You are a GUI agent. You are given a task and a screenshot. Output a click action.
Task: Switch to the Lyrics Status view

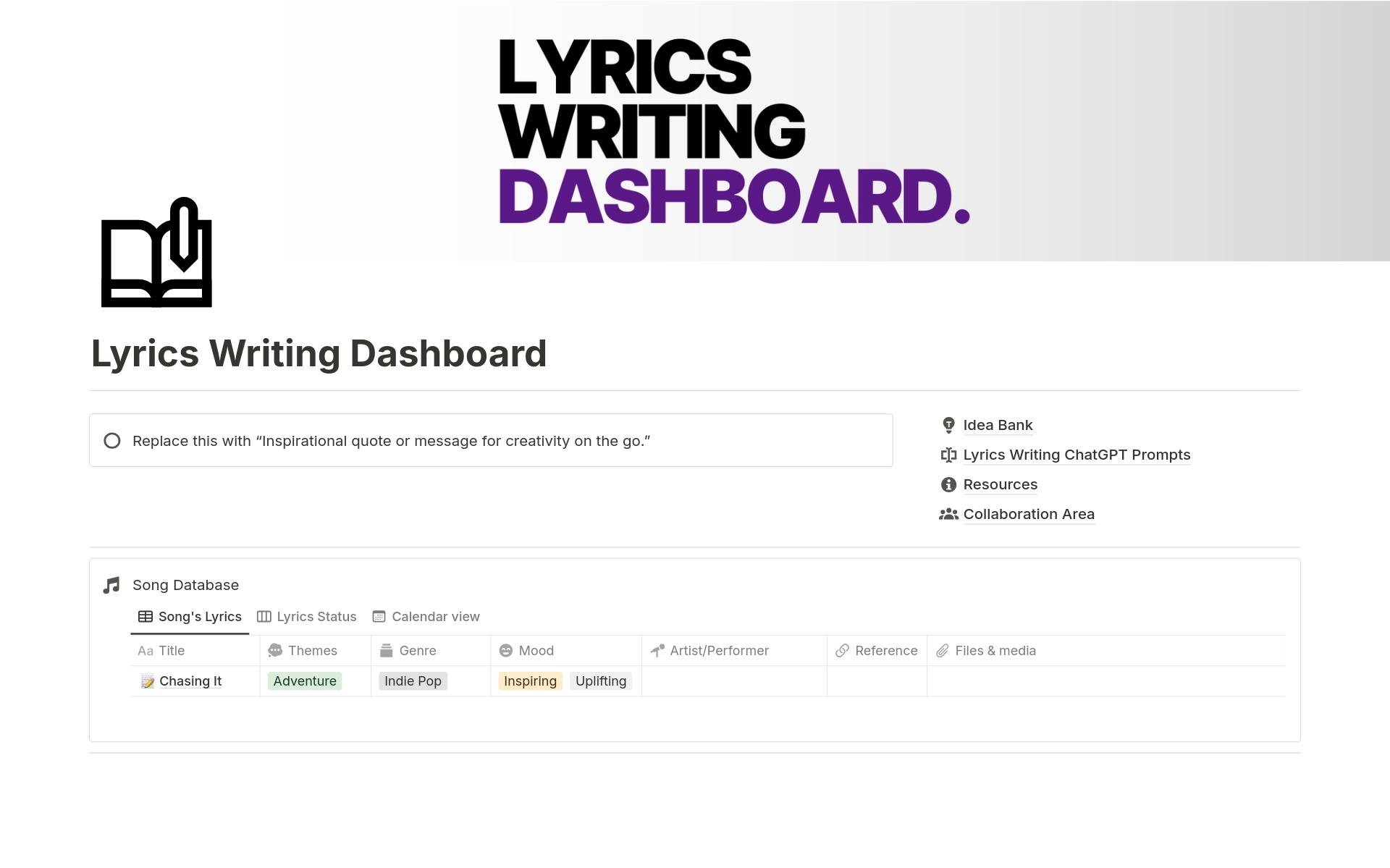316,616
